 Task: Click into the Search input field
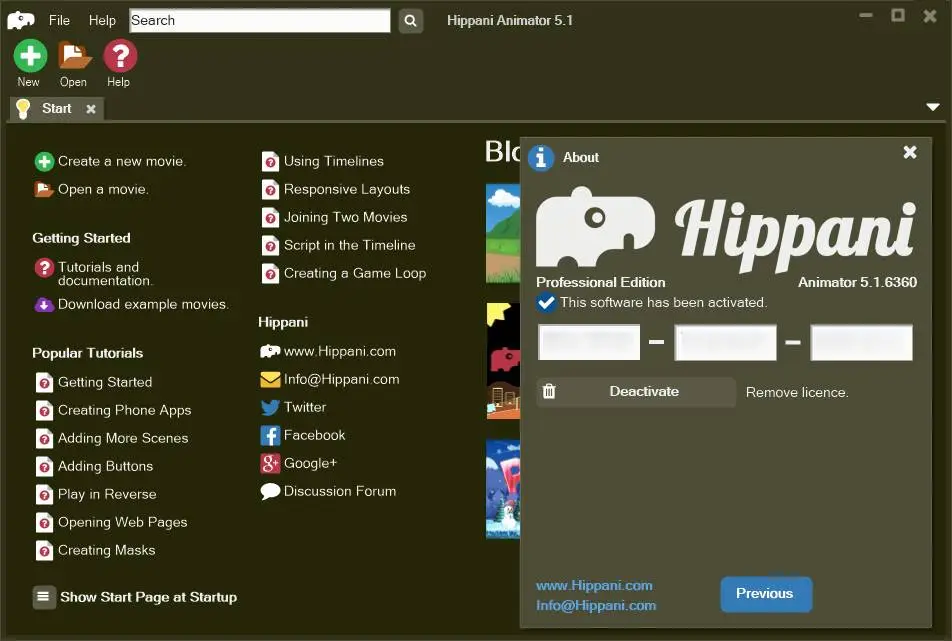coord(260,21)
